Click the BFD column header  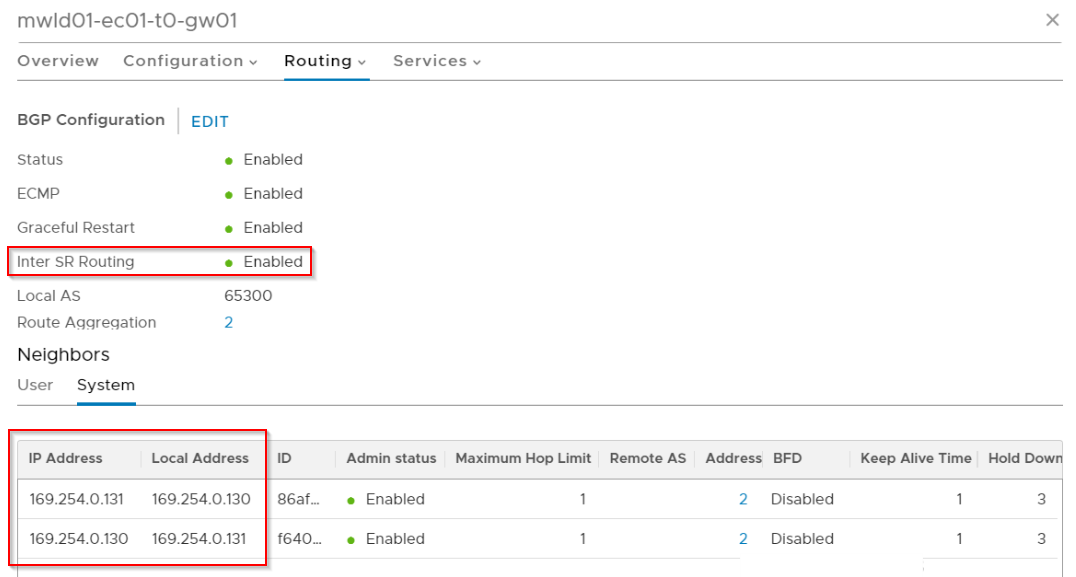pyautogui.click(x=788, y=458)
